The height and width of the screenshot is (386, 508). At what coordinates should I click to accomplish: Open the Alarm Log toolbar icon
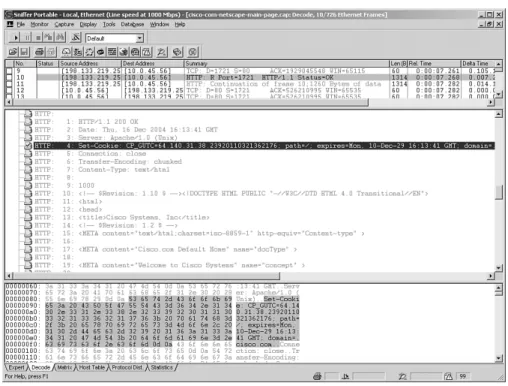[147, 52]
